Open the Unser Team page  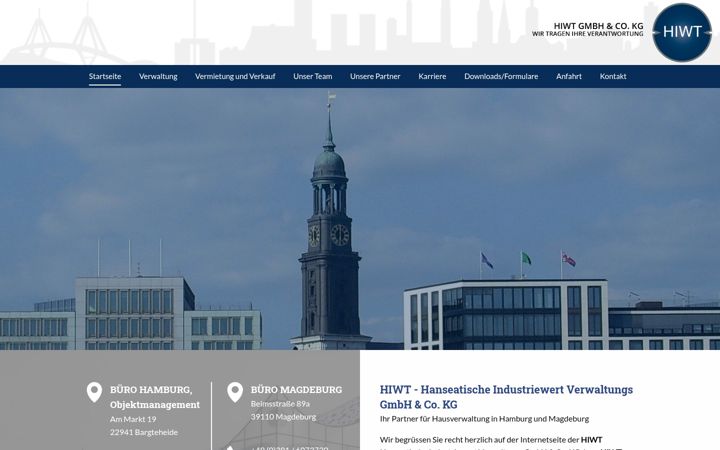pyautogui.click(x=313, y=76)
